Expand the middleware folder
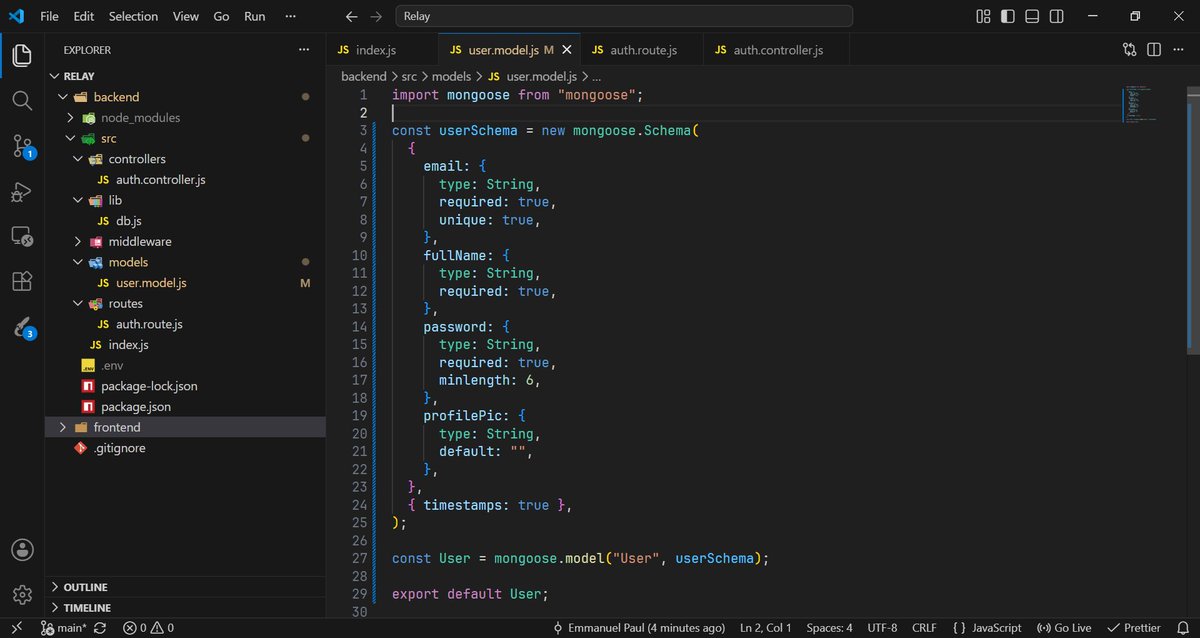1200x638 pixels. (185, 241)
